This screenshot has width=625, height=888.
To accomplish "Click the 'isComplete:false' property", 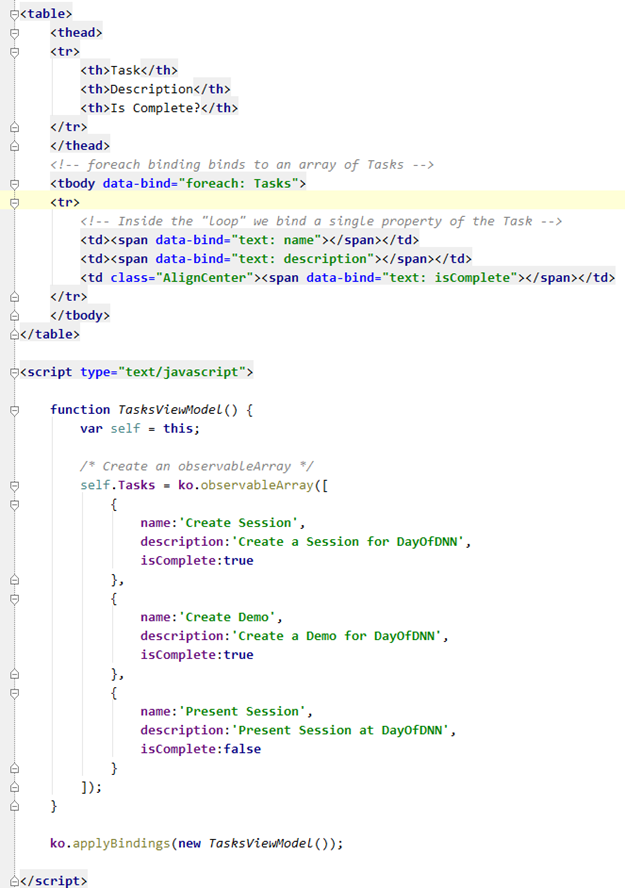I will tap(200, 749).
